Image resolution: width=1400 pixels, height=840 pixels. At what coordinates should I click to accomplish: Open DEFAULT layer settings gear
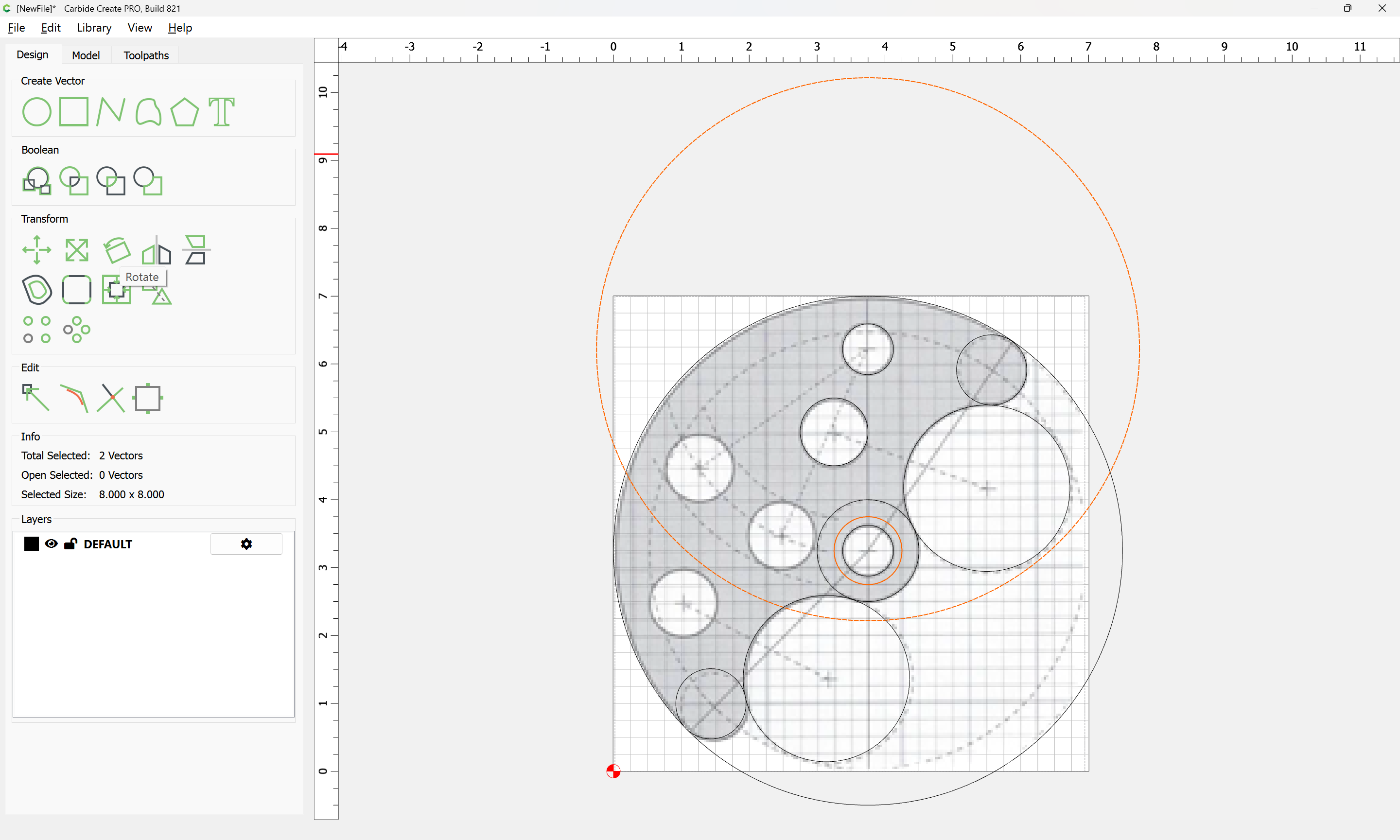point(246,543)
